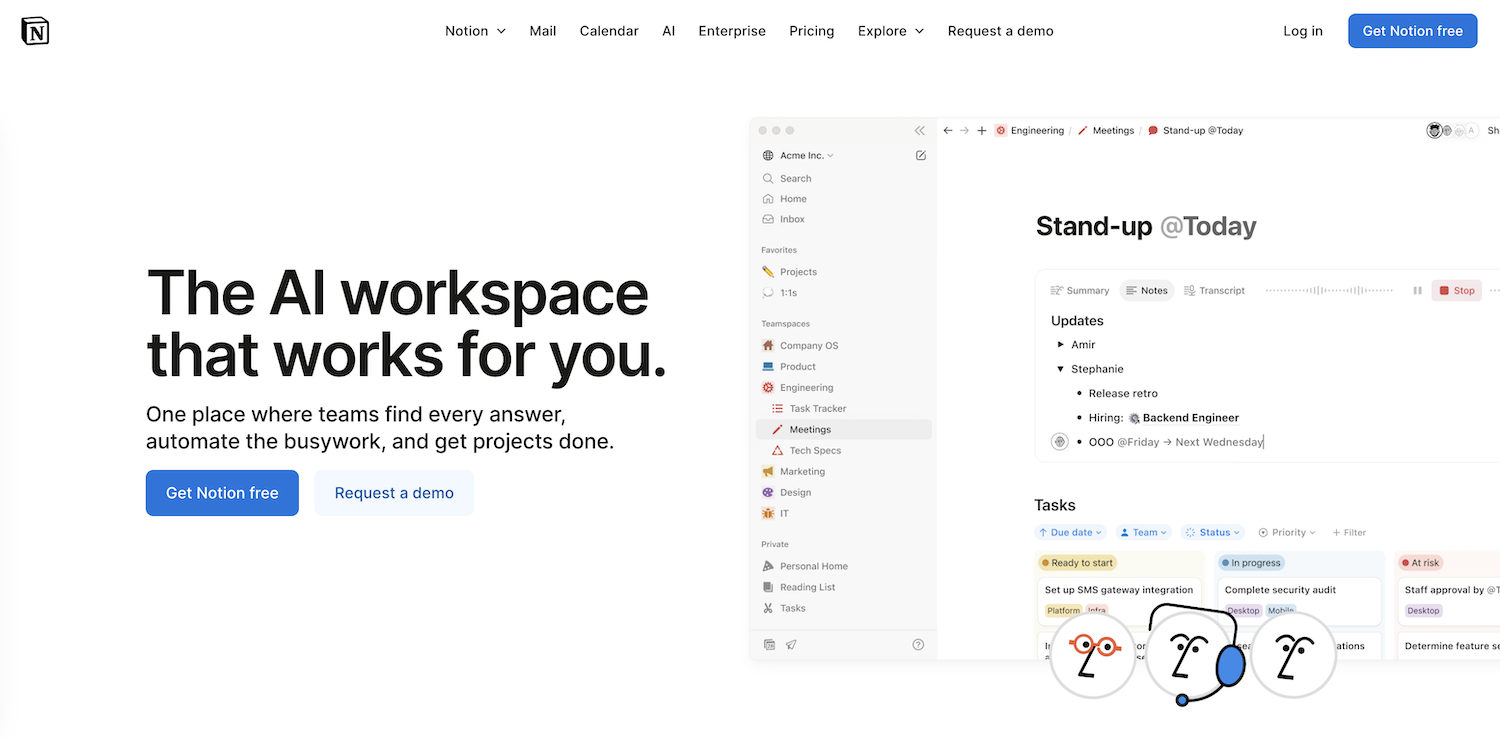Click the Search magnifier icon in the sidebar
Image resolution: width=1500 pixels, height=740 pixels.
point(768,178)
